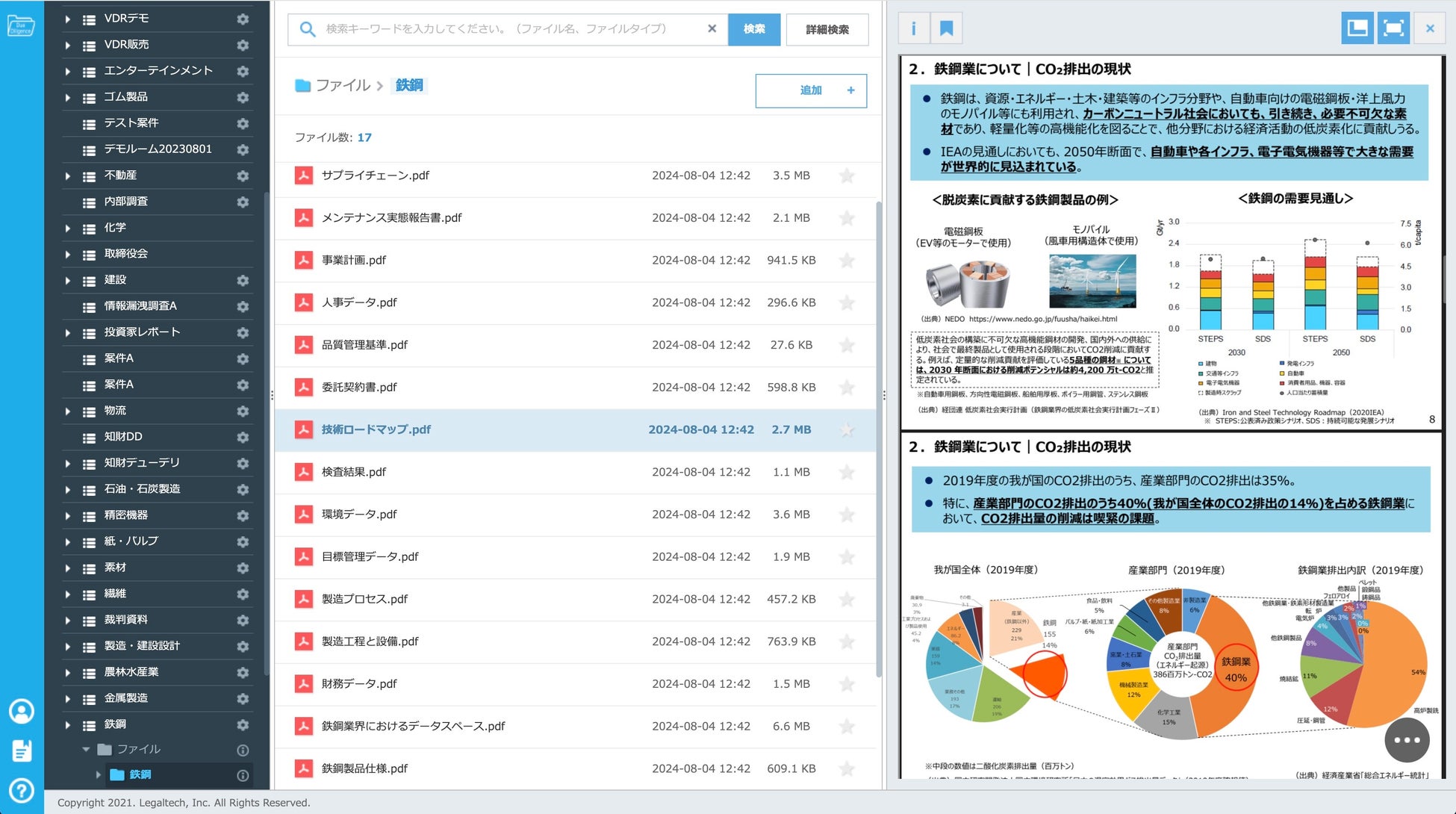Click the 追加 add button
The image size is (1456, 814).
[x=811, y=90]
